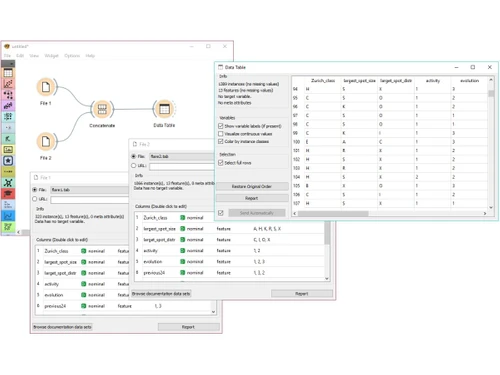Select the File radio button in File 1 window

pos(35,190)
